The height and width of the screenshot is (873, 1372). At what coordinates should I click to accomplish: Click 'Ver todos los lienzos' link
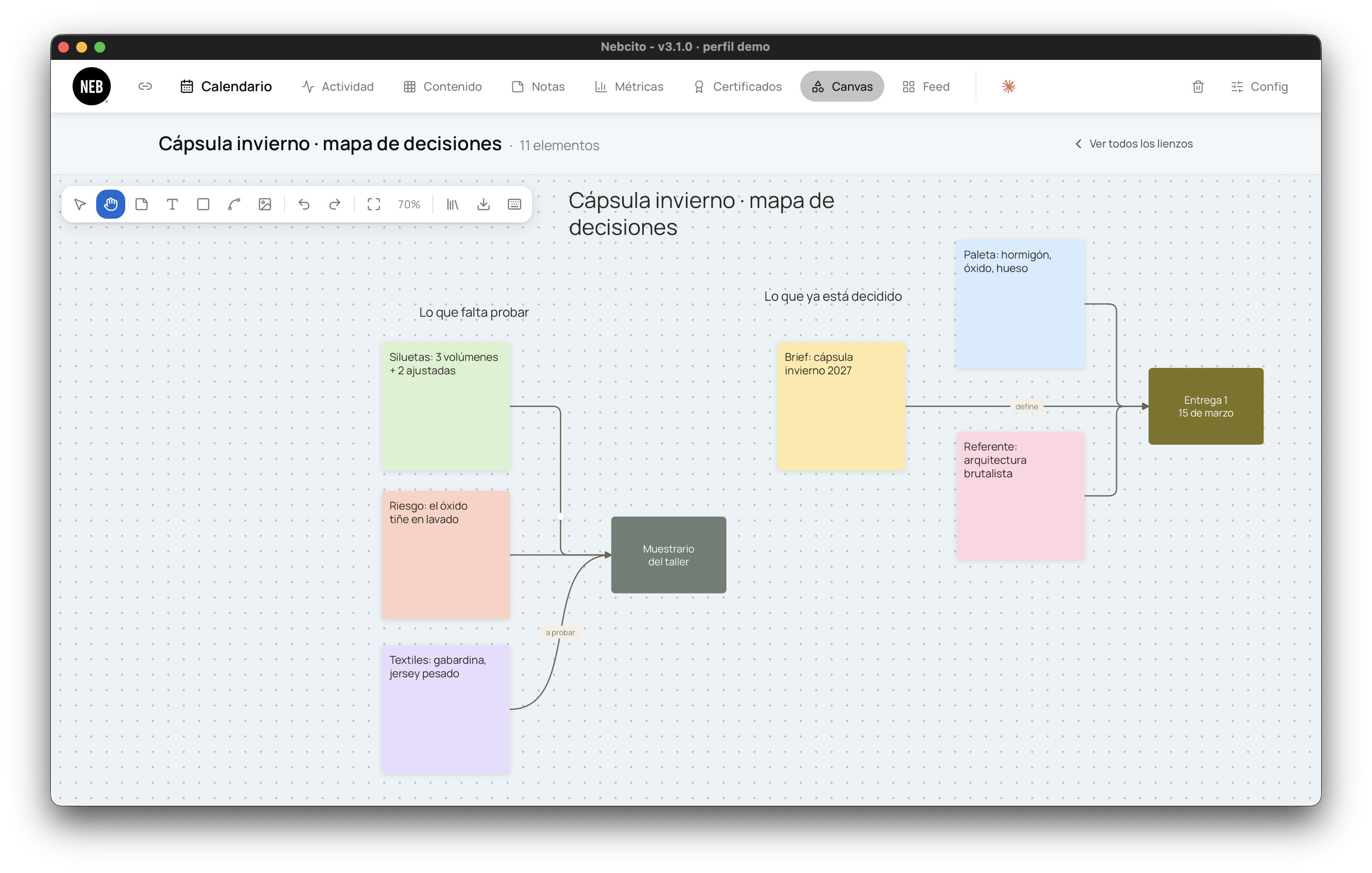[1134, 143]
